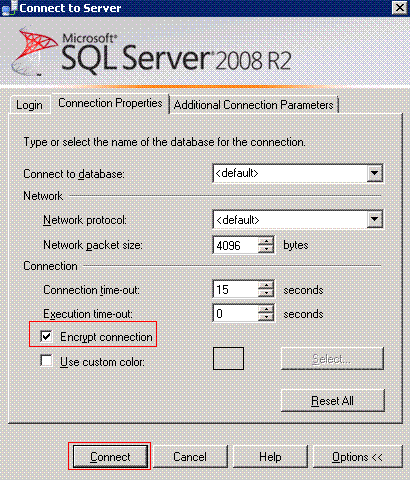Click the 'Connection time-out:' label
The height and width of the screenshot is (480, 410).
point(91,290)
